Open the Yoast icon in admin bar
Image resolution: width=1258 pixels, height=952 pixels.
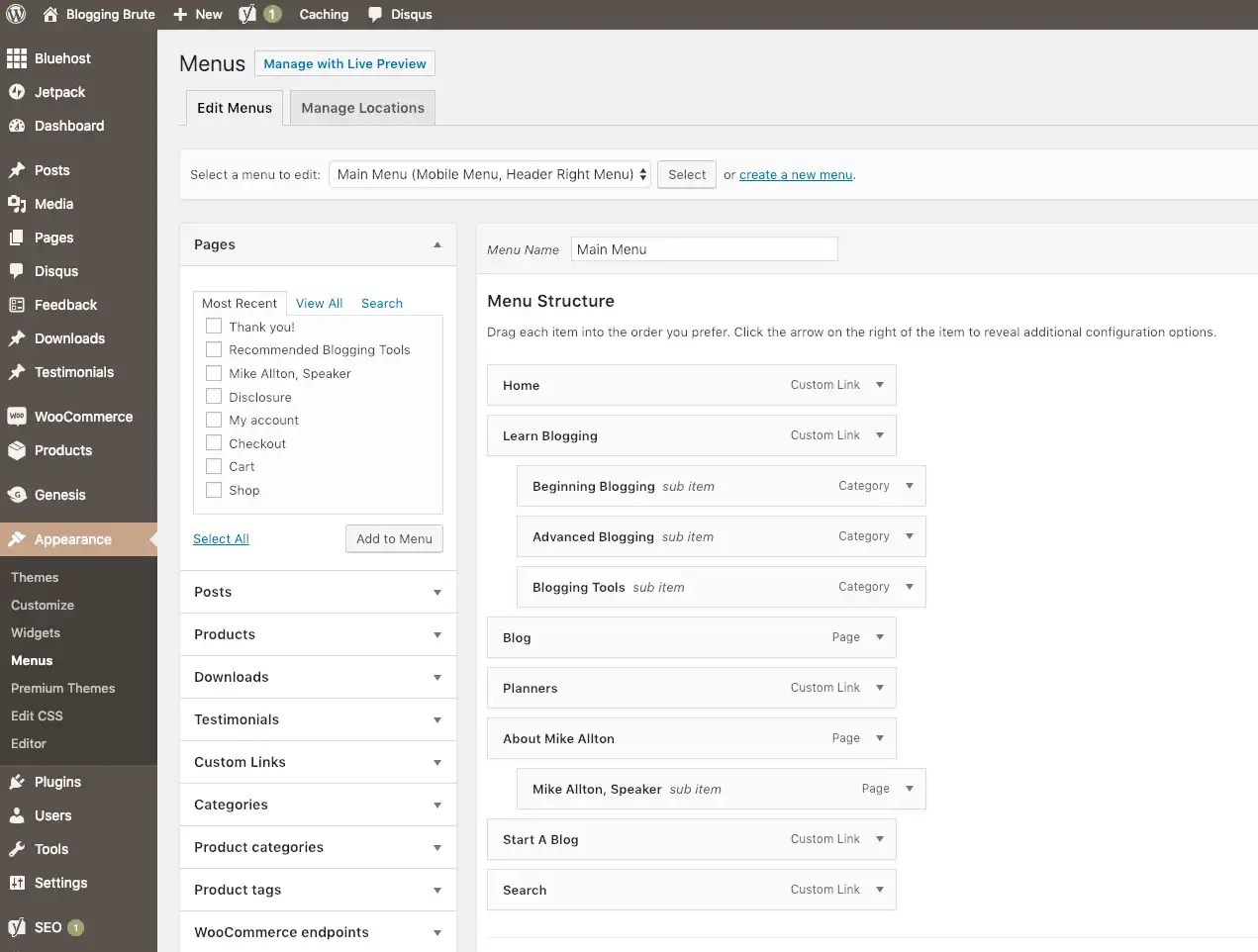(x=247, y=14)
